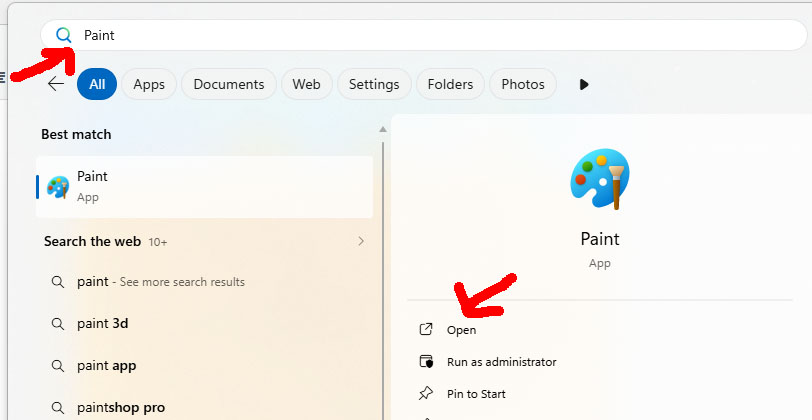Choose Run as administrator
812x420 pixels.
coord(501,361)
